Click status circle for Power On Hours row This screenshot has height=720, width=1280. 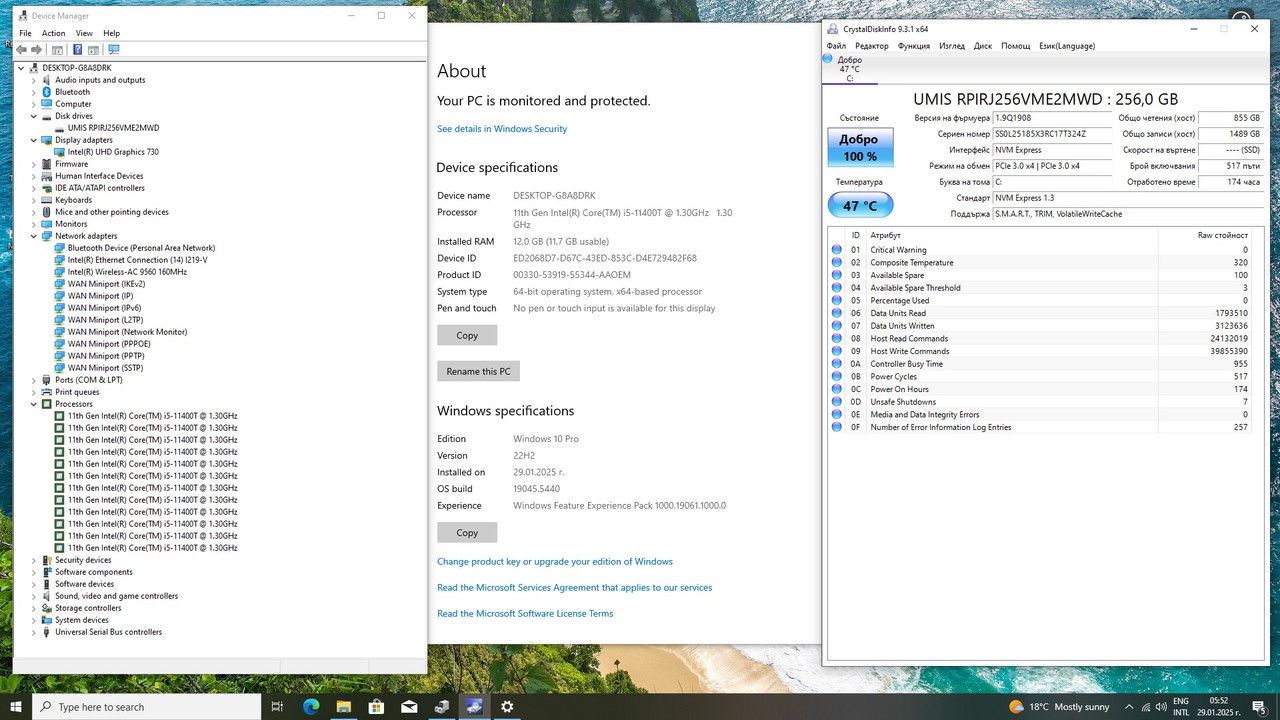(x=837, y=389)
